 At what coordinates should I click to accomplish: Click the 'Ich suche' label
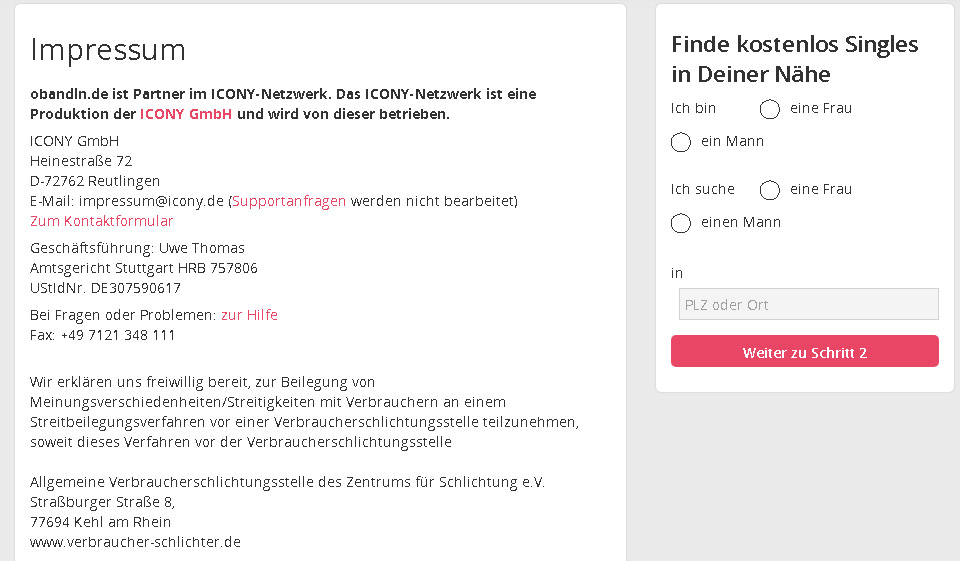[702, 189]
